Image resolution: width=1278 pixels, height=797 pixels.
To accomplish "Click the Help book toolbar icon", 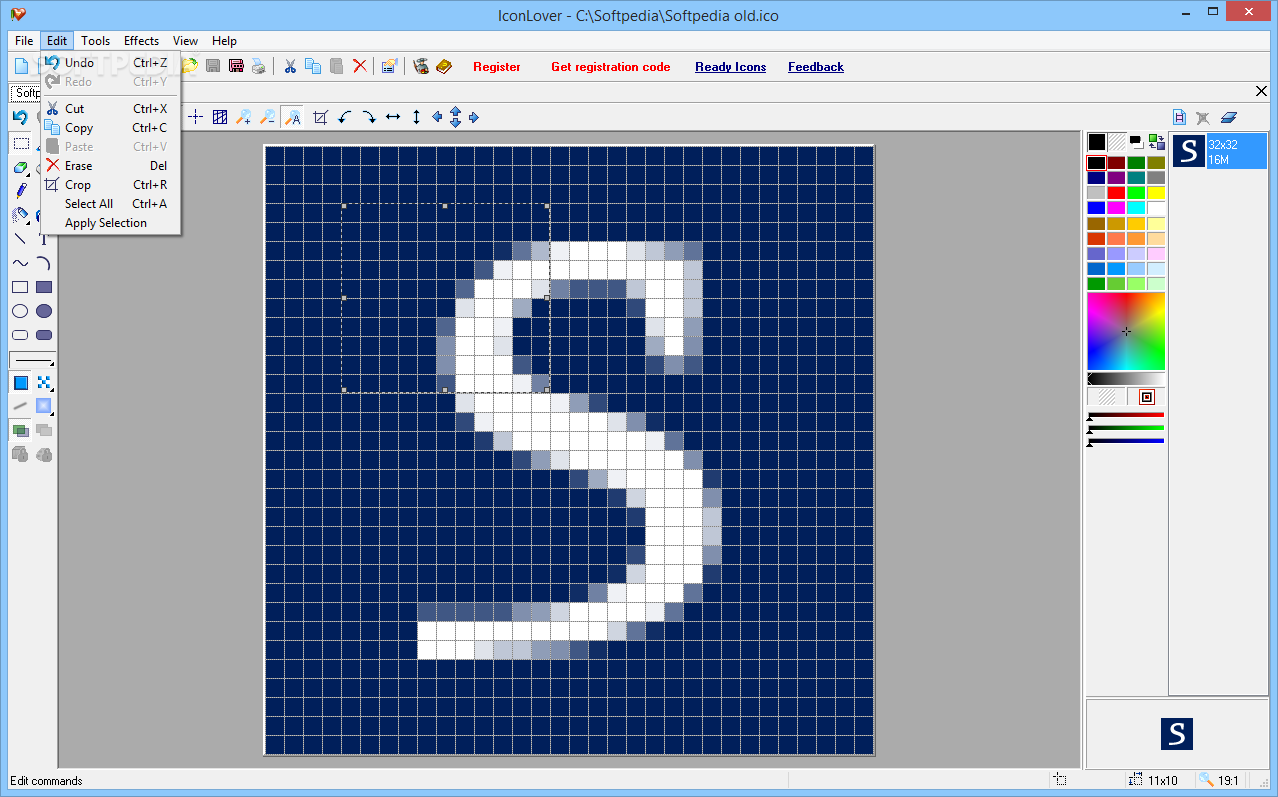I will point(444,67).
